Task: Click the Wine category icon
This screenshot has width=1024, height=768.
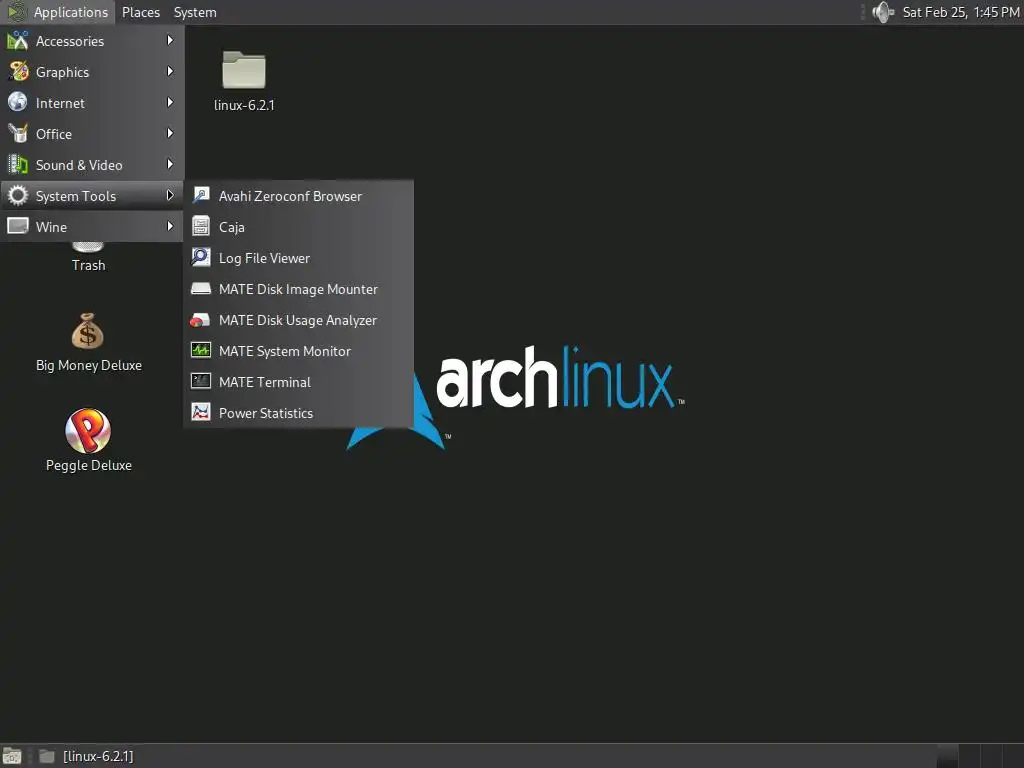Action: click(18, 227)
